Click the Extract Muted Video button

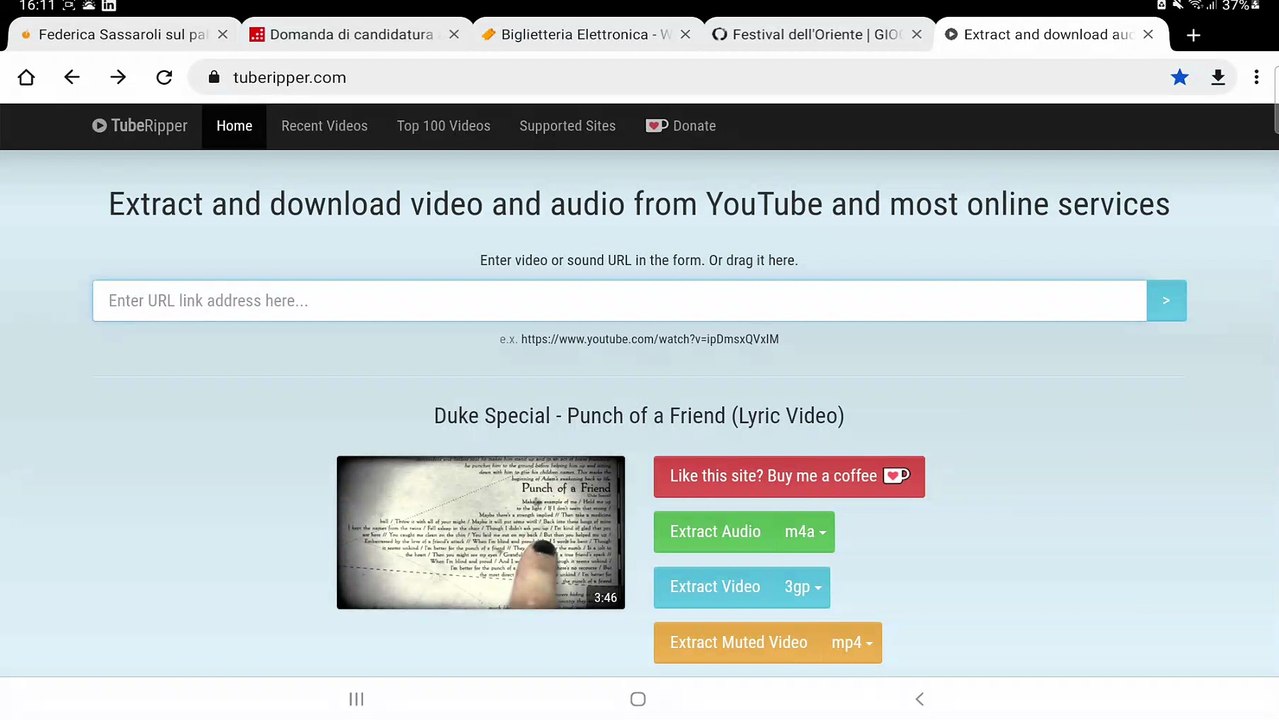pyautogui.click(x=738, y=643)
